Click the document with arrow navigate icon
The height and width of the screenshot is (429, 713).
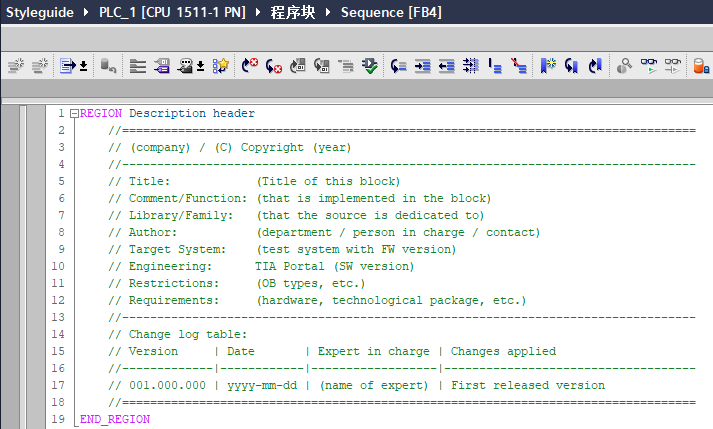68,66
